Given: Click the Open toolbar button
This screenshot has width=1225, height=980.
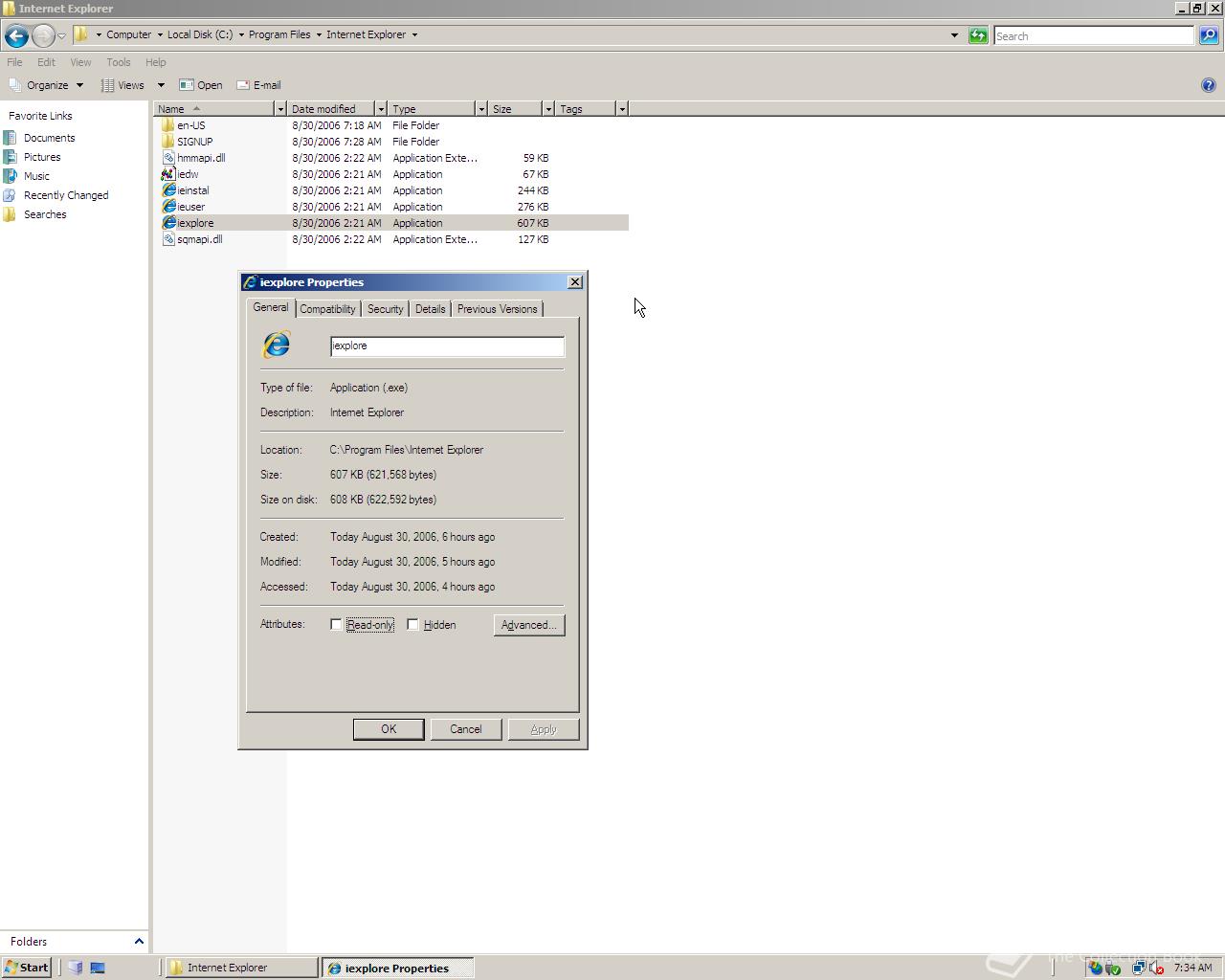Looking at the screenshot, I should click(x=201, y=85).
